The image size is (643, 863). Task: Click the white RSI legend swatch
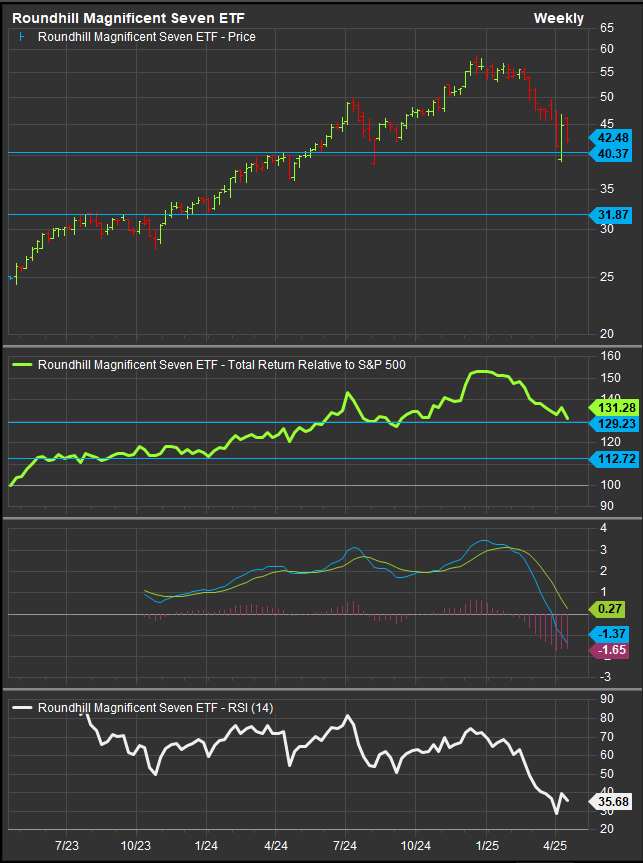pyautogui.click(x=21, y=708)
